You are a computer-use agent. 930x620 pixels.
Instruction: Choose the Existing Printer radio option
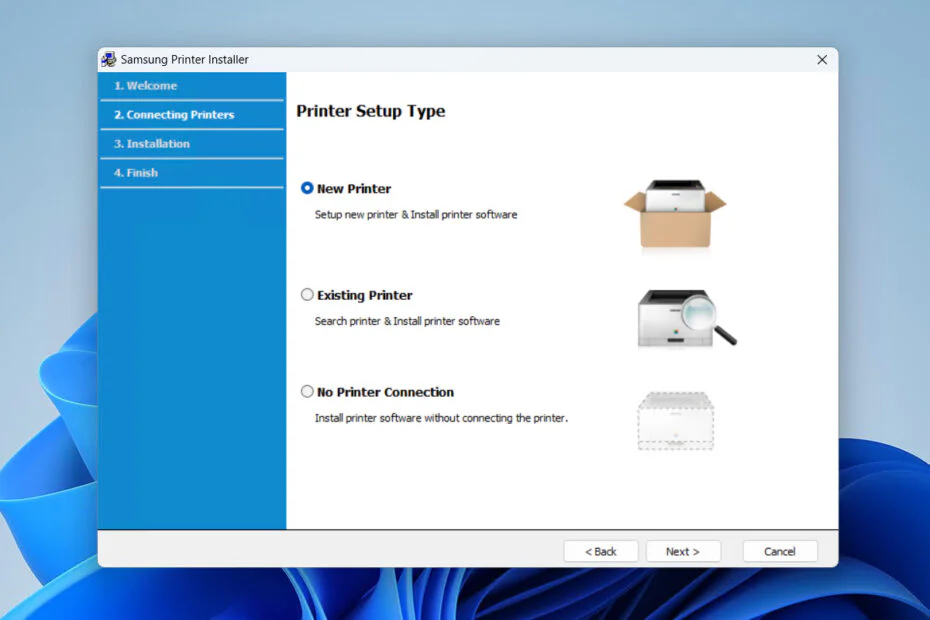[307, 294]
